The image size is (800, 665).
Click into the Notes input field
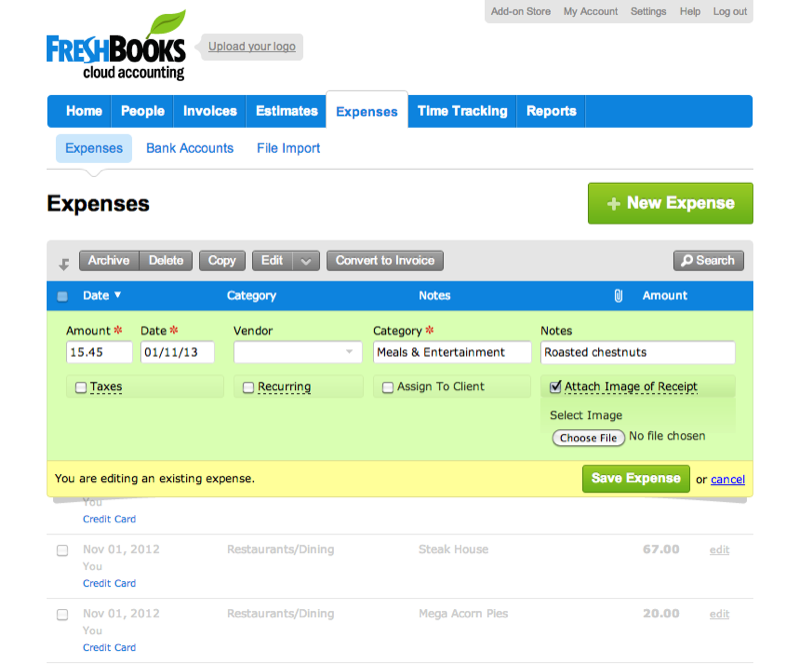coord(637,352)
